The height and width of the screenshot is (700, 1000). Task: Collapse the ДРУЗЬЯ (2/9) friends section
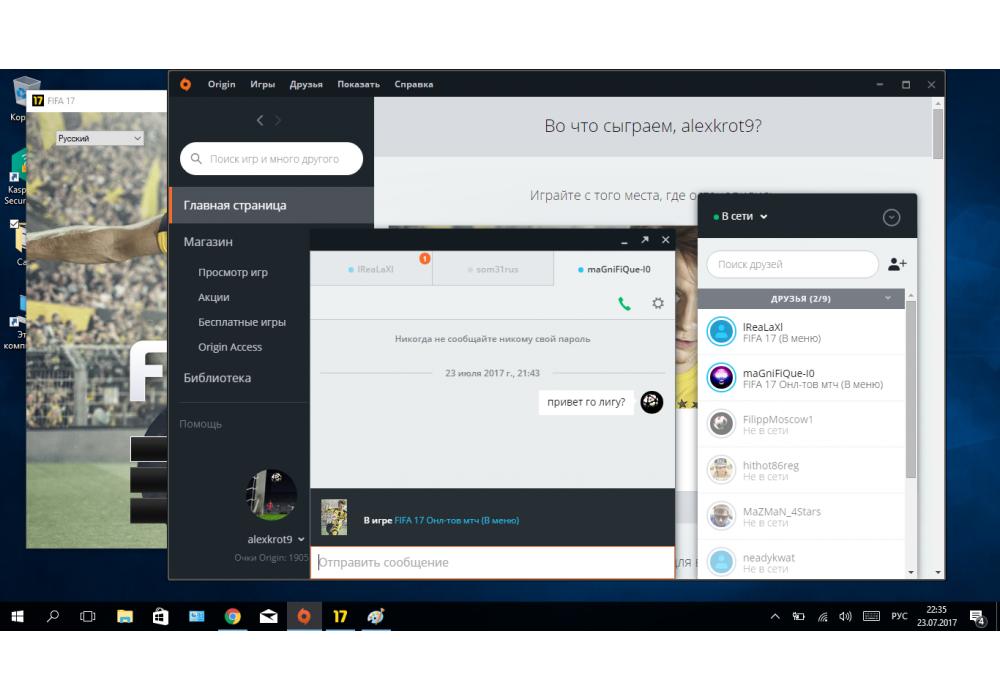pos(801,298)
